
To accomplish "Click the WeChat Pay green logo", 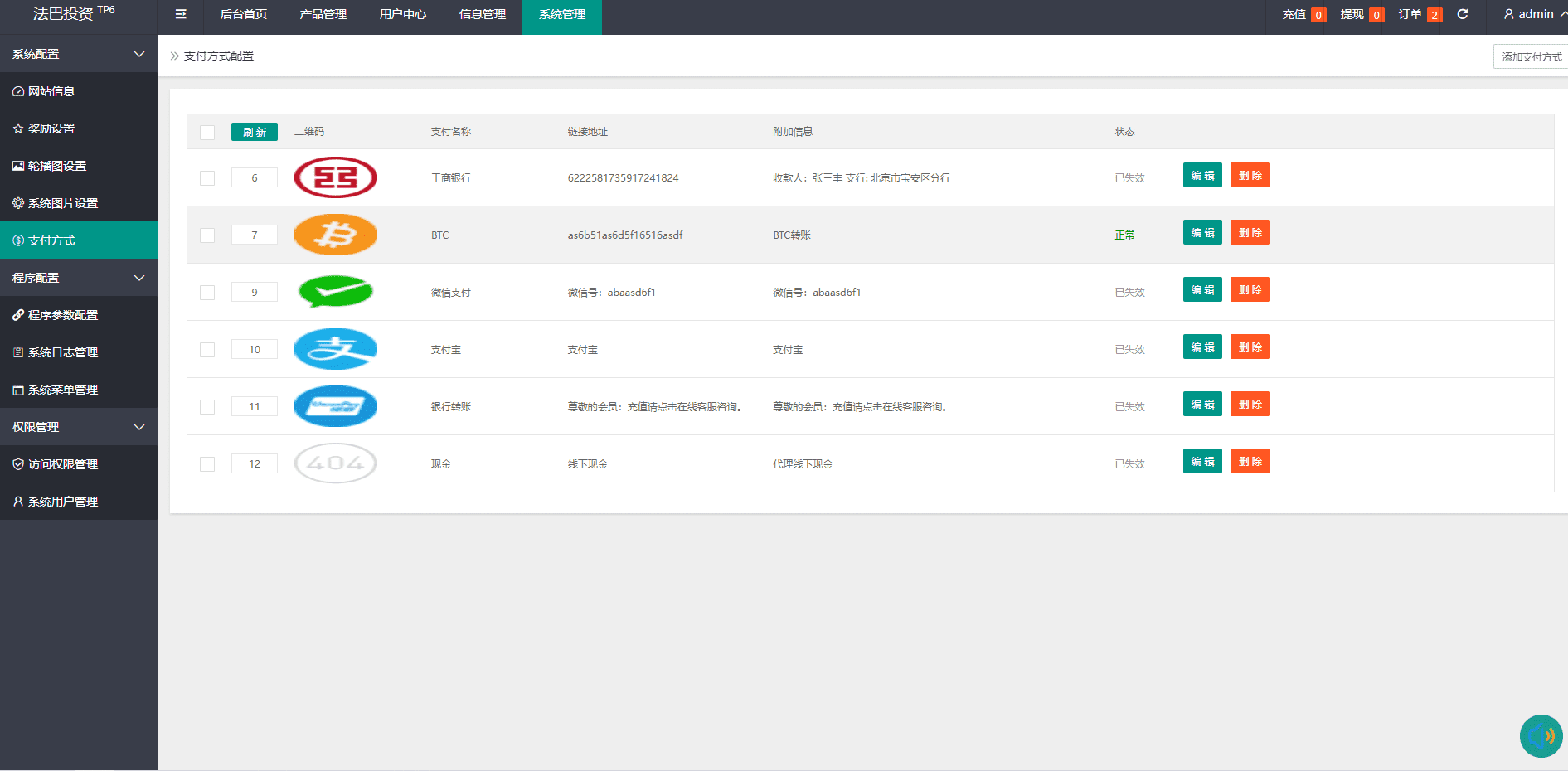I will pyautogui.click(x=336, y=292).
